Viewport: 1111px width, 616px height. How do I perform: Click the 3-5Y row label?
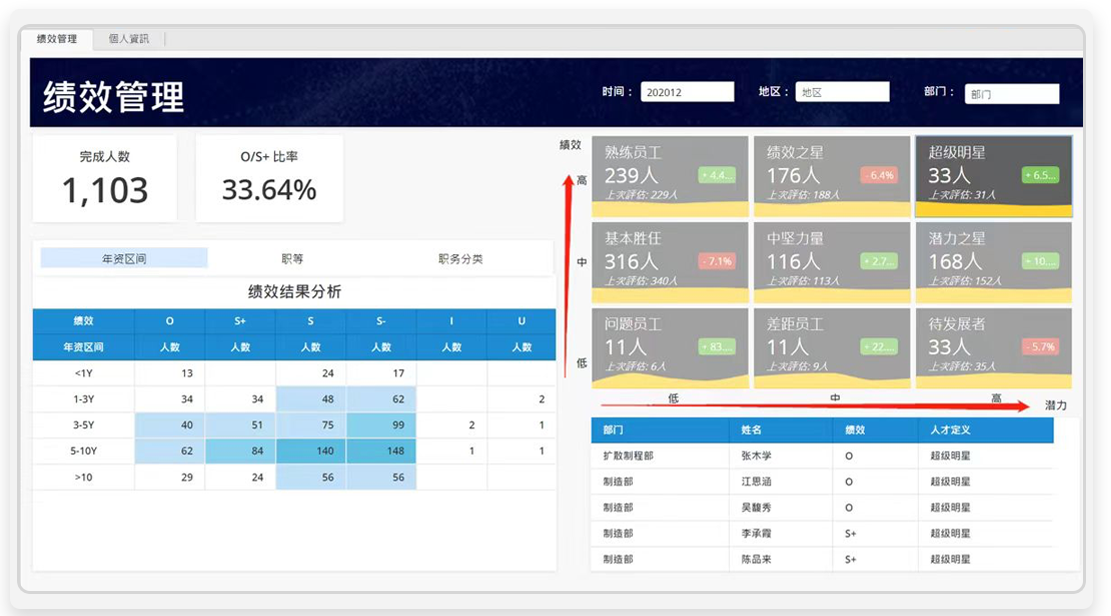pos(84,425)
